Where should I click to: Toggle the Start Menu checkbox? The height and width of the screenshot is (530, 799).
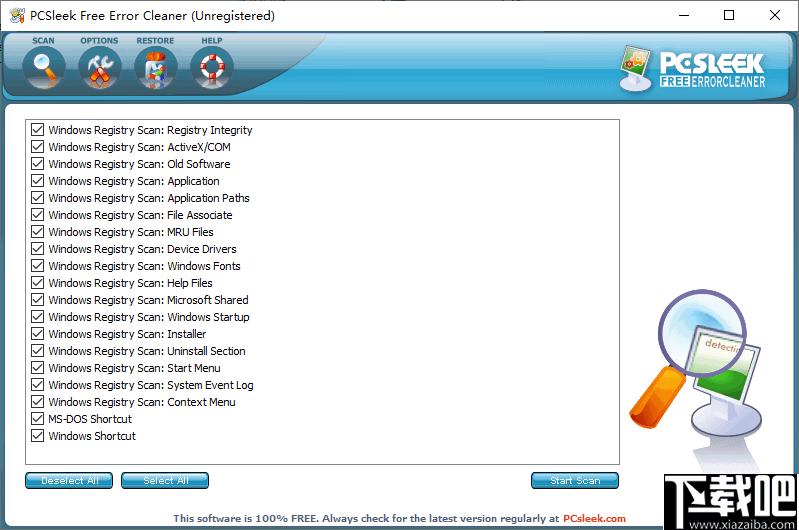37,367
